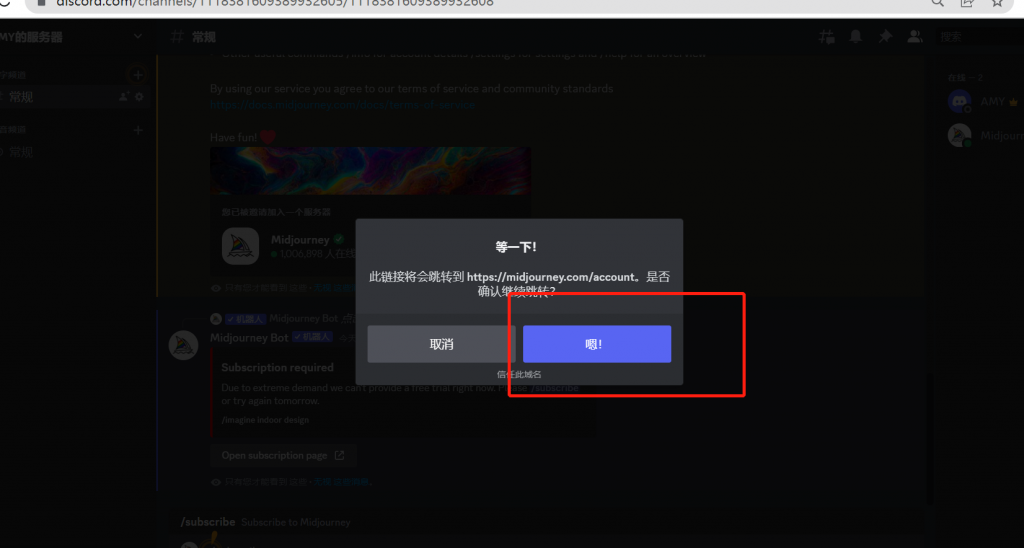Click the Midjourney server sailboat icon
The width and height of the screenshot is (1024, 548).
[240, 246]
